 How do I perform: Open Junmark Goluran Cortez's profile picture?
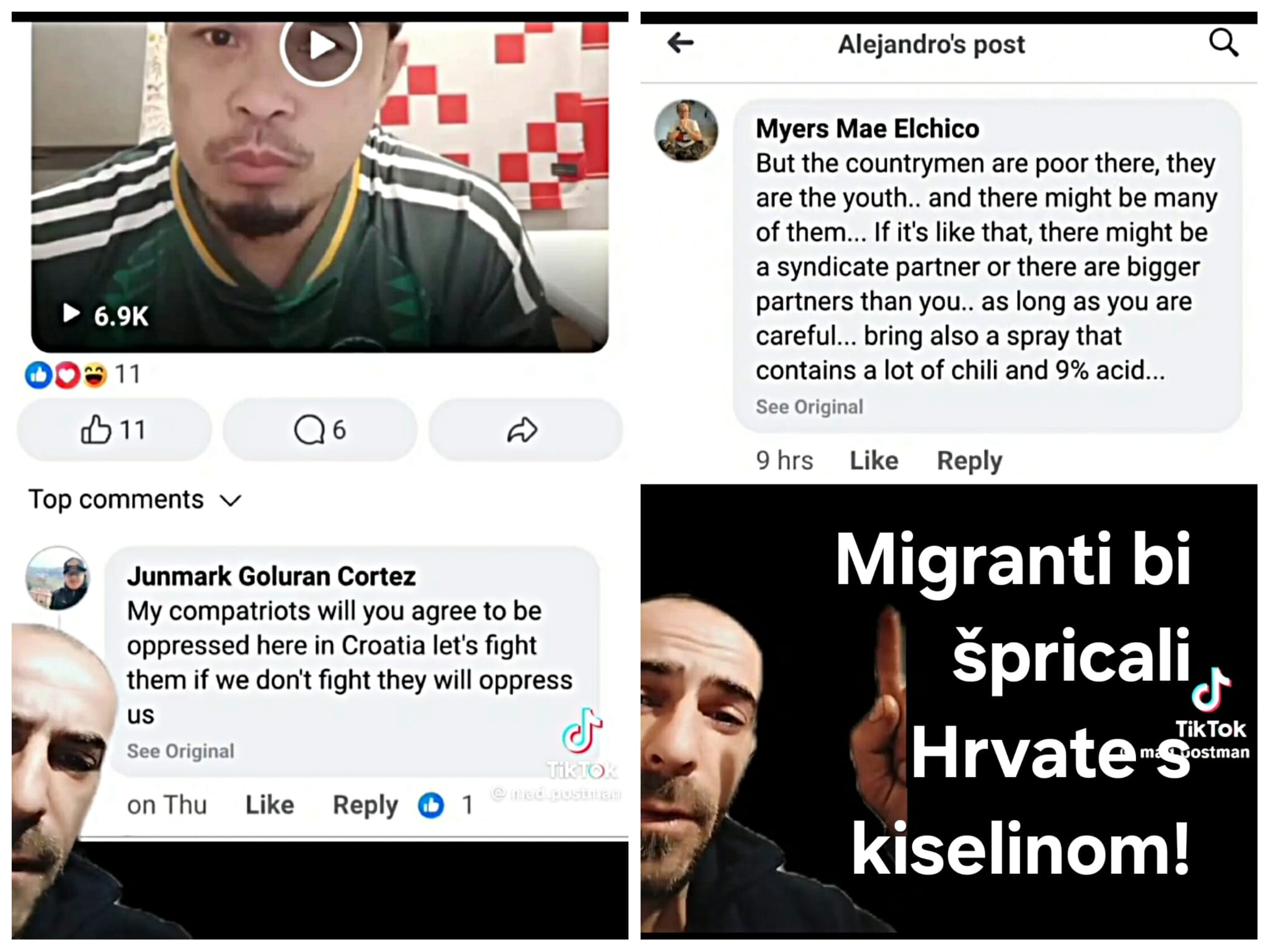click(x=58, y=578)
